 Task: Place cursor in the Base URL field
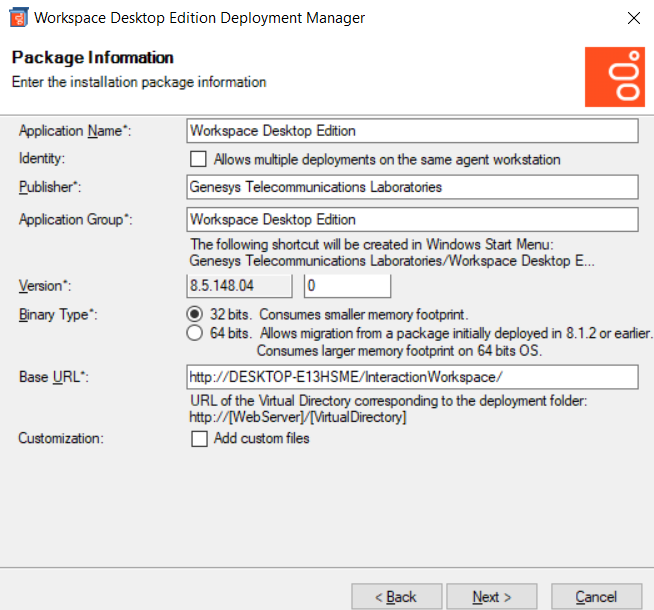[412, 377]
